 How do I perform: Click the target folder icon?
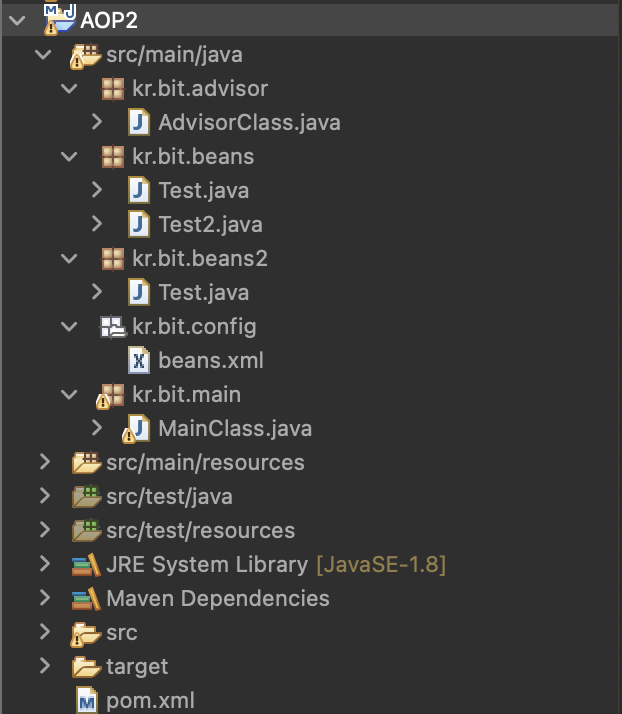pyautogui.click(x=86, y=667)
